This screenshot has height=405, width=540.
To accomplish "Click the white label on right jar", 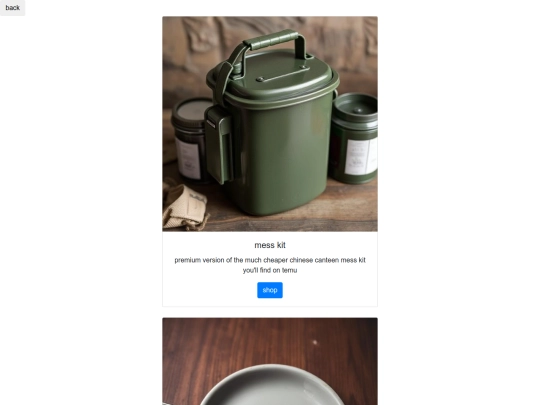I will click(x=361, y=157).
